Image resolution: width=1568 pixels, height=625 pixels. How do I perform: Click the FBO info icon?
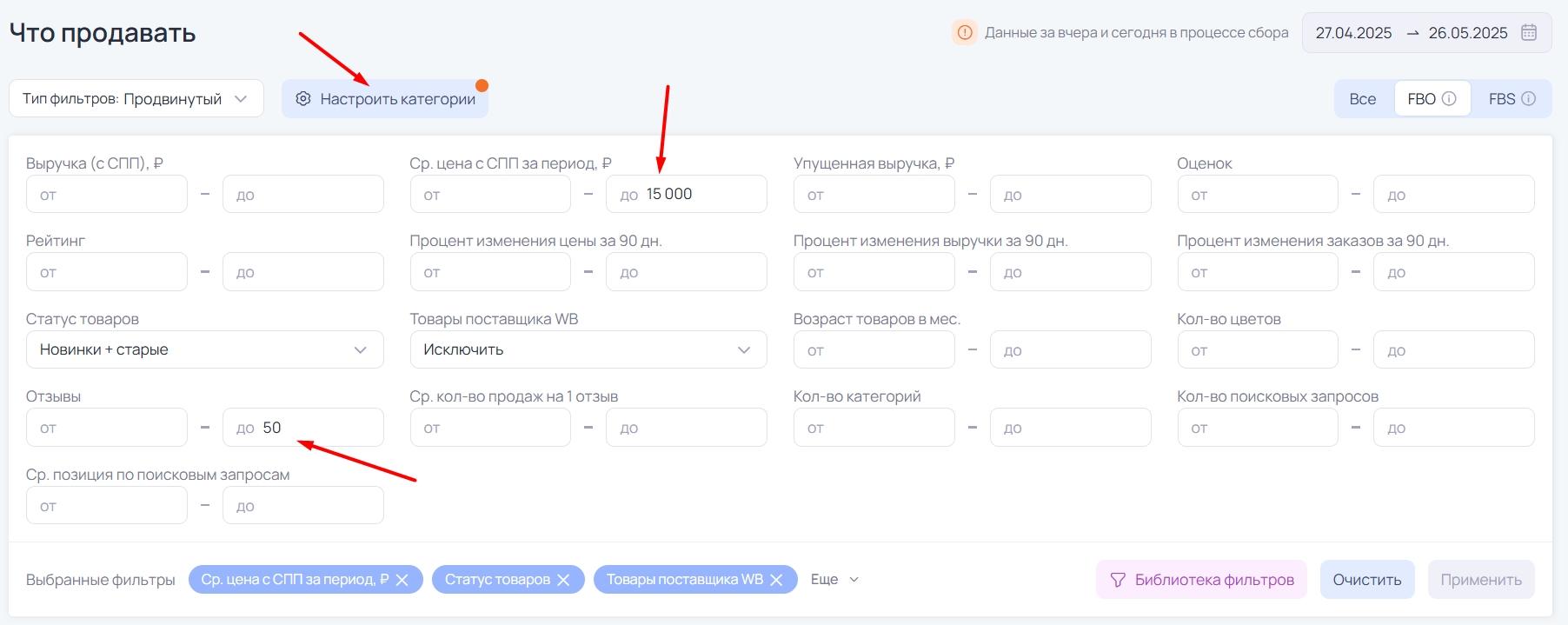tap(1449, 99)
